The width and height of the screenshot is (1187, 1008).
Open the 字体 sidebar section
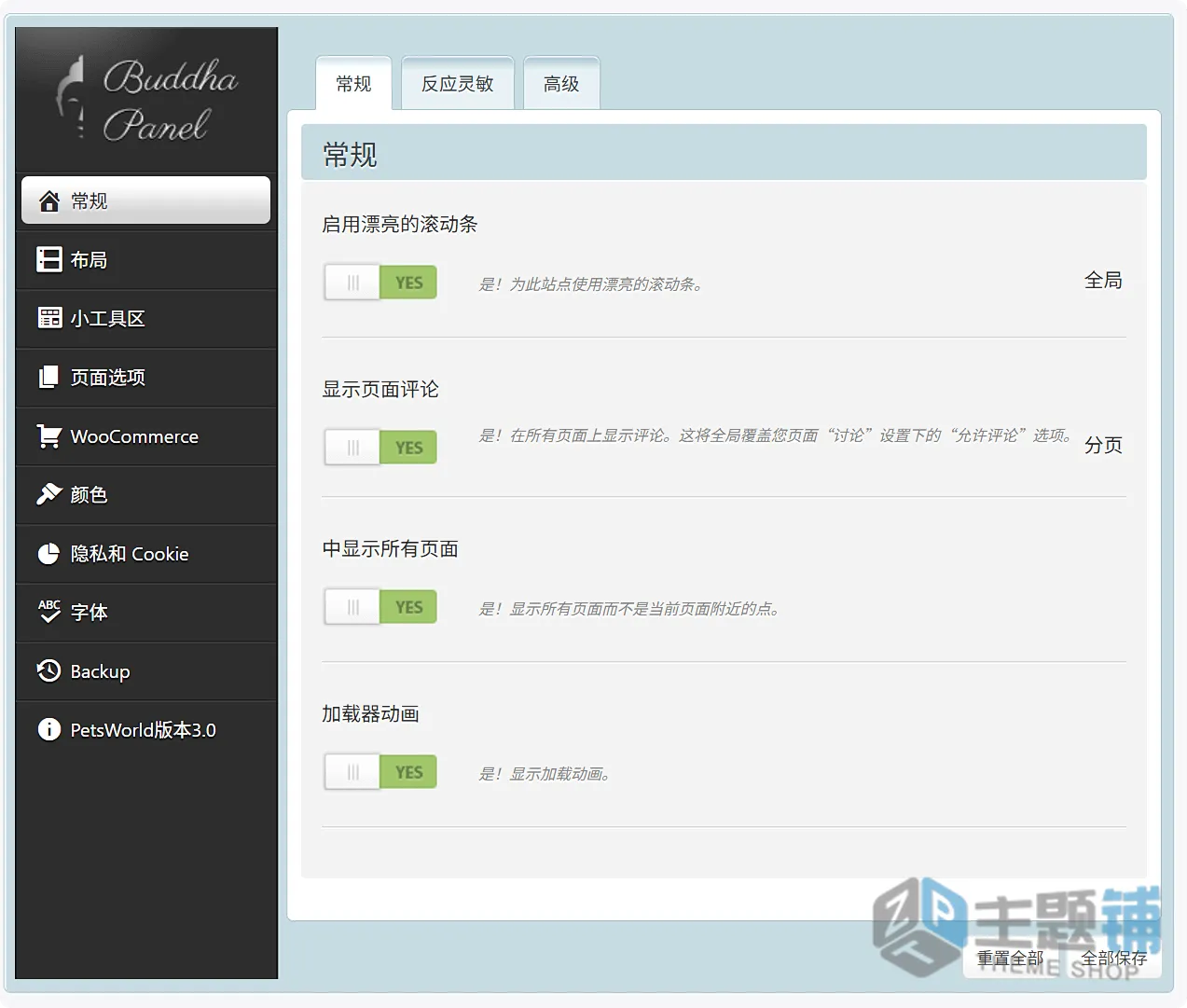(x=146, y=613)
